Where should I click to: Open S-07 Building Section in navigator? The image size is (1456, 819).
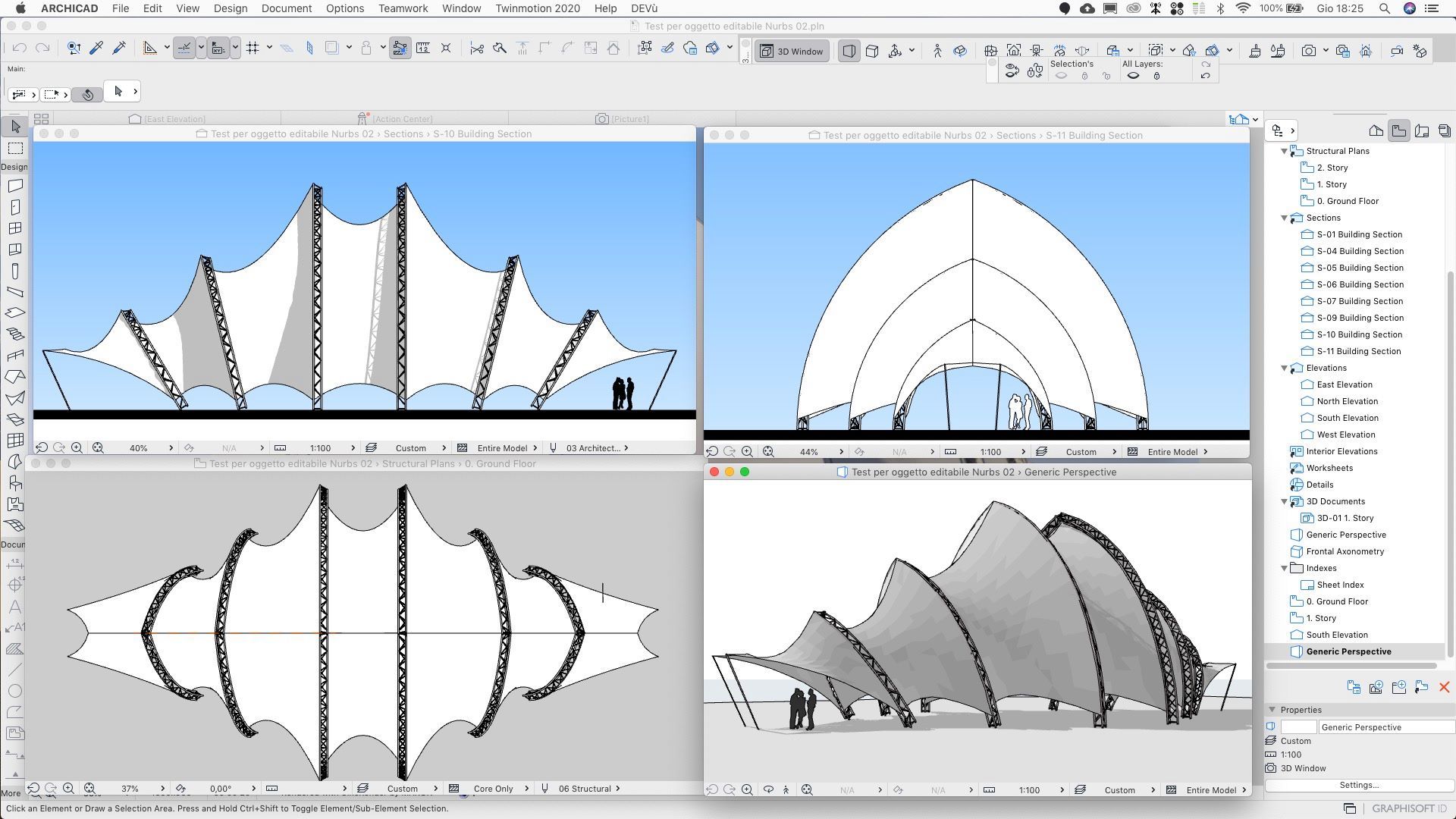click(x=1360, y=301)
